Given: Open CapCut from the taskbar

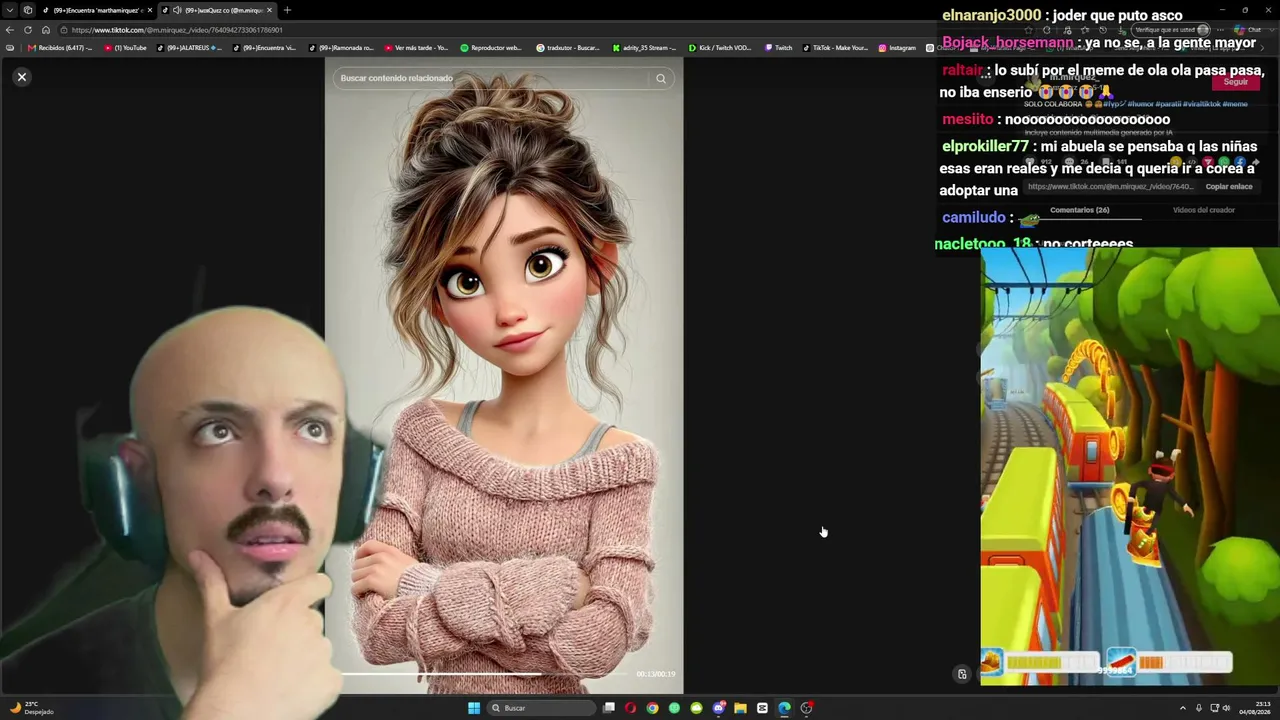Looking at the screenshot, I should (x=762, y=708).
